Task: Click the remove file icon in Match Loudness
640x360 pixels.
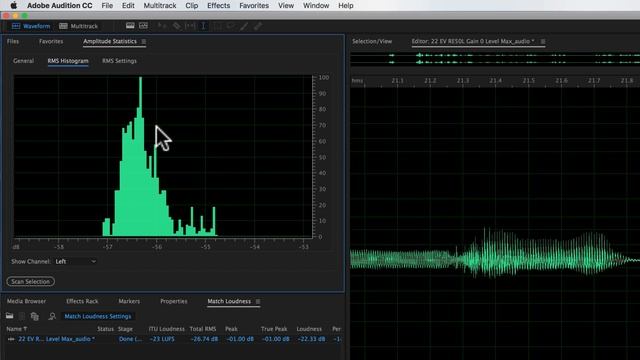Action: 22,316
